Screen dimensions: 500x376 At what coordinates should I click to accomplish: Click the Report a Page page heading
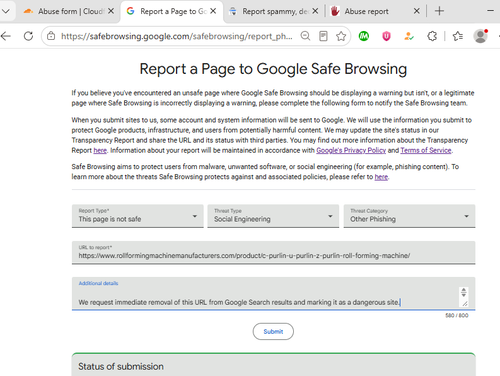[x=273, y=69]
